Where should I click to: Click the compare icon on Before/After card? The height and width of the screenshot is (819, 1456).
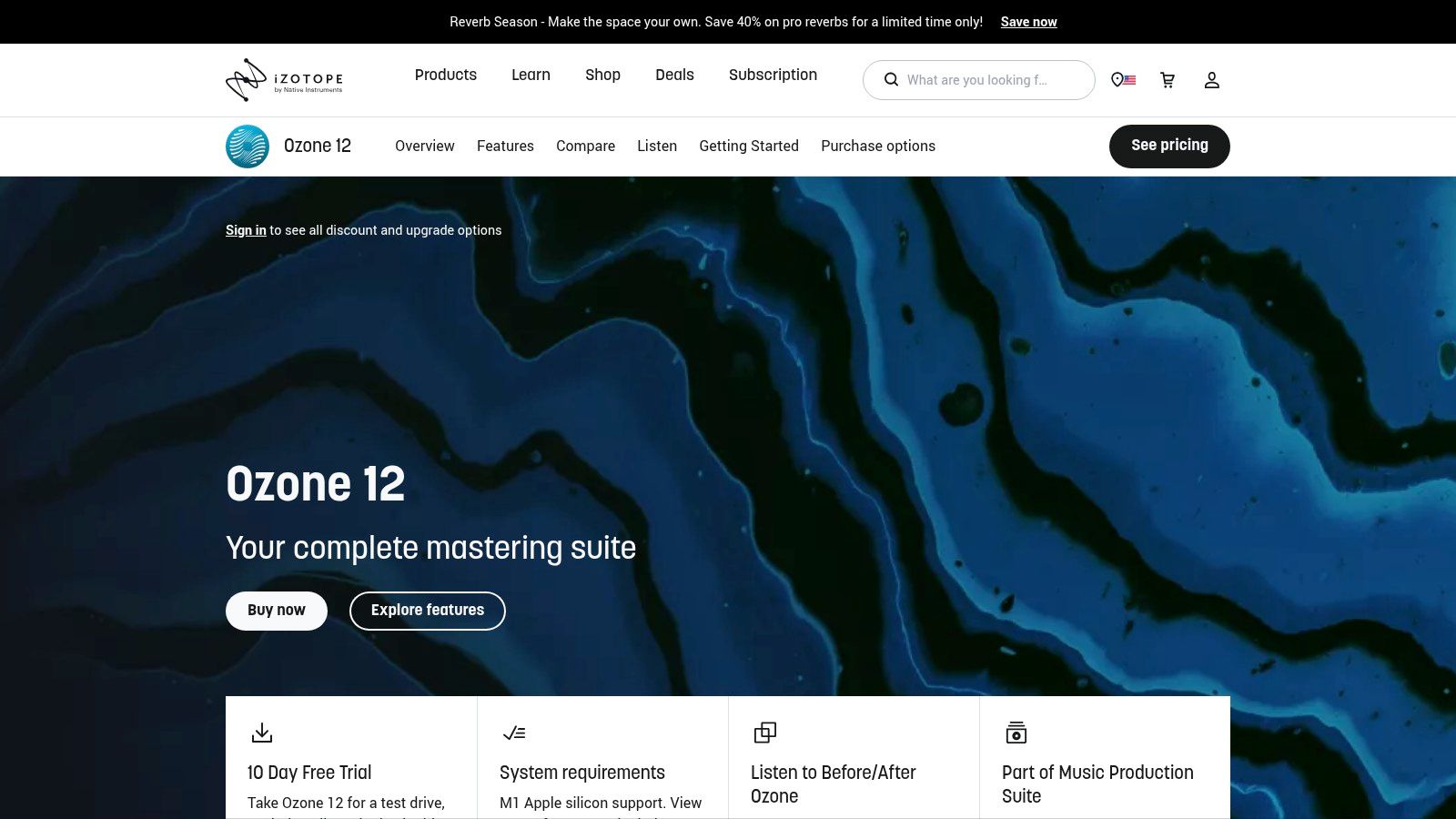pos(765,733)
